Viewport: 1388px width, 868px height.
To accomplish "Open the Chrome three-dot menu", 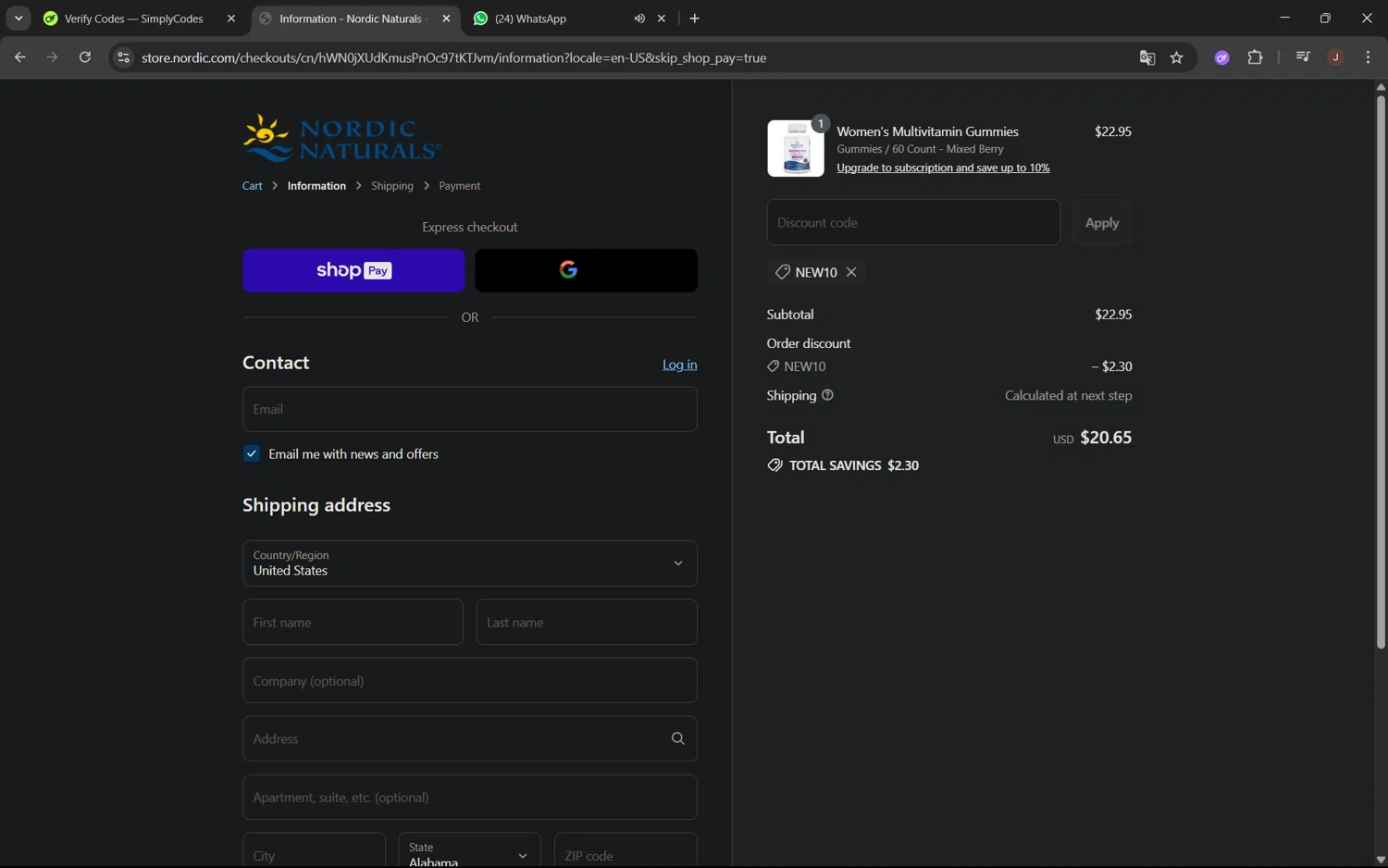I will tap(1368, 57).
